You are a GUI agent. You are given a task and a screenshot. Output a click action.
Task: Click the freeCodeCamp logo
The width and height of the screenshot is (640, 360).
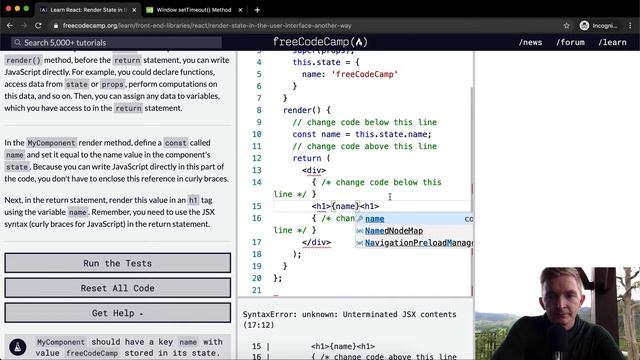(320, 42)
